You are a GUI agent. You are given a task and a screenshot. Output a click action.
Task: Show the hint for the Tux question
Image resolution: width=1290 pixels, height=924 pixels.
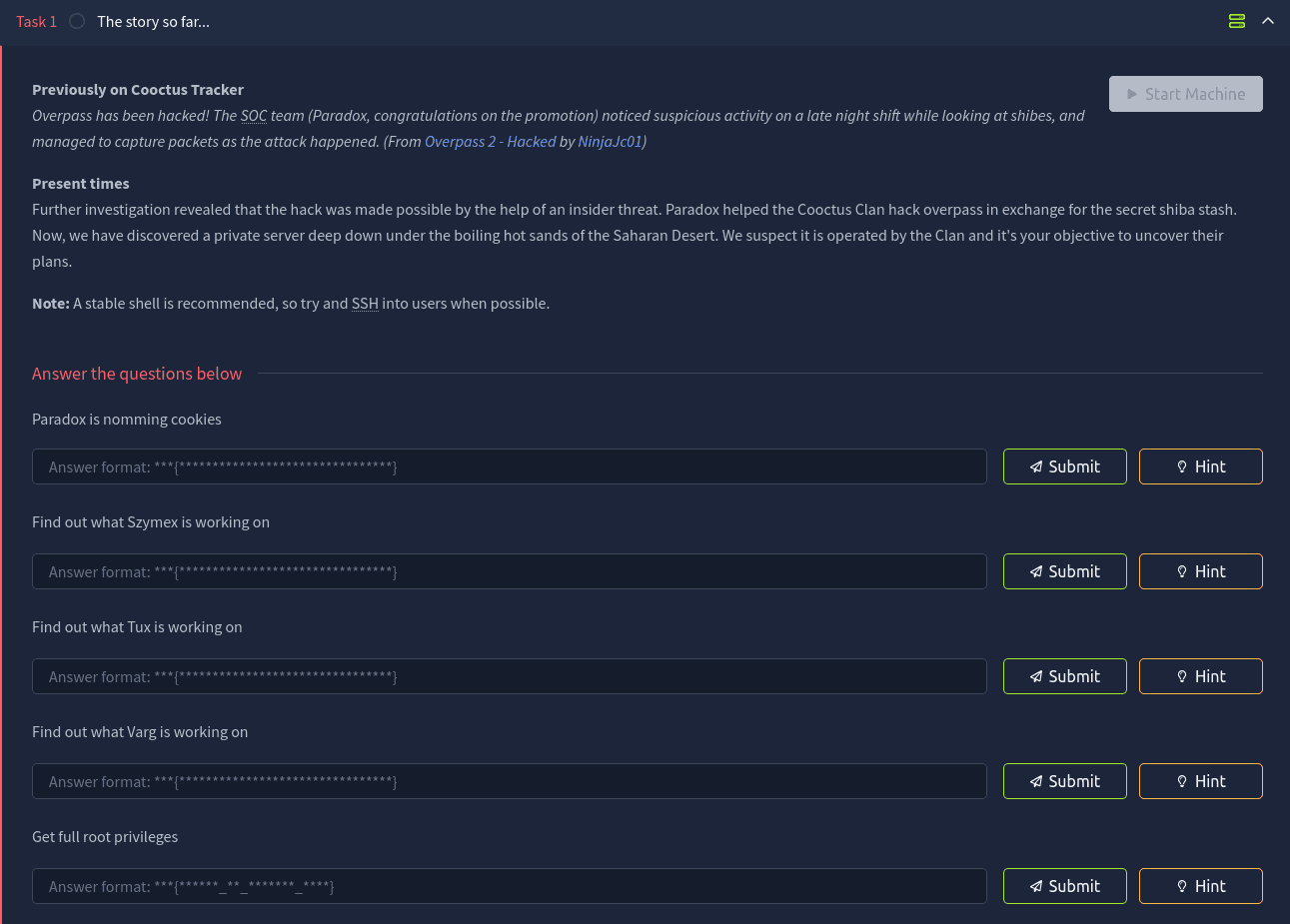pos(1200,676)
